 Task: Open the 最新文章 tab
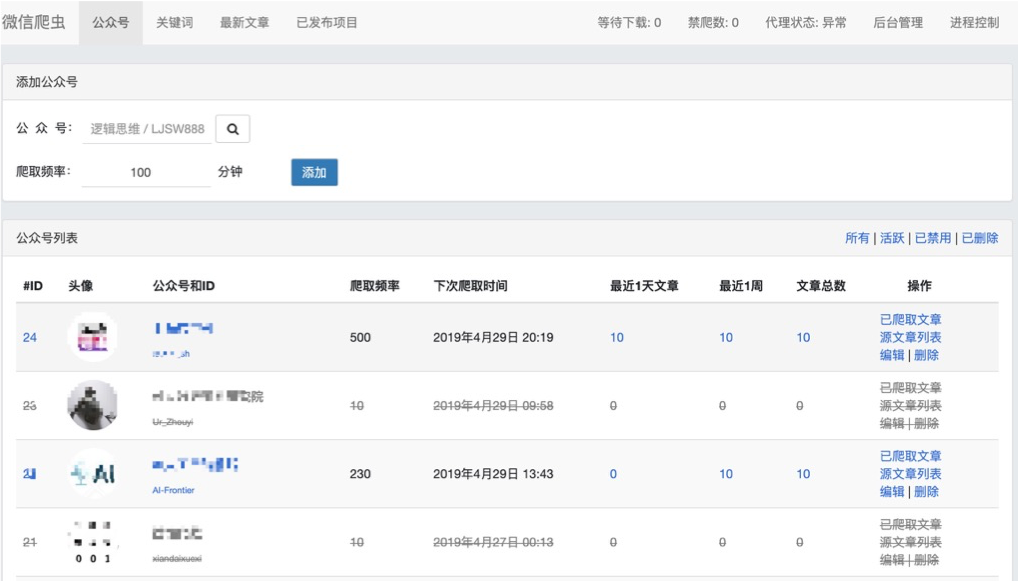(244, 23)
